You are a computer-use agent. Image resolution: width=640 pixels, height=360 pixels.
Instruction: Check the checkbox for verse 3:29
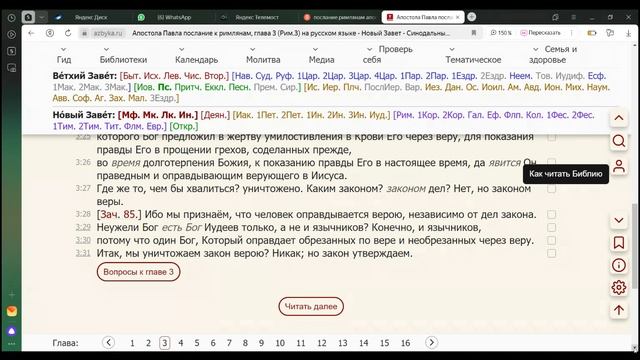click(551, 227)
